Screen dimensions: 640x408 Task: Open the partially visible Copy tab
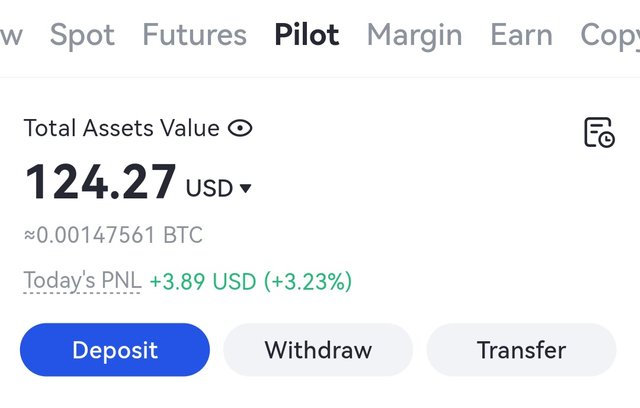click(x=610, y=36)
